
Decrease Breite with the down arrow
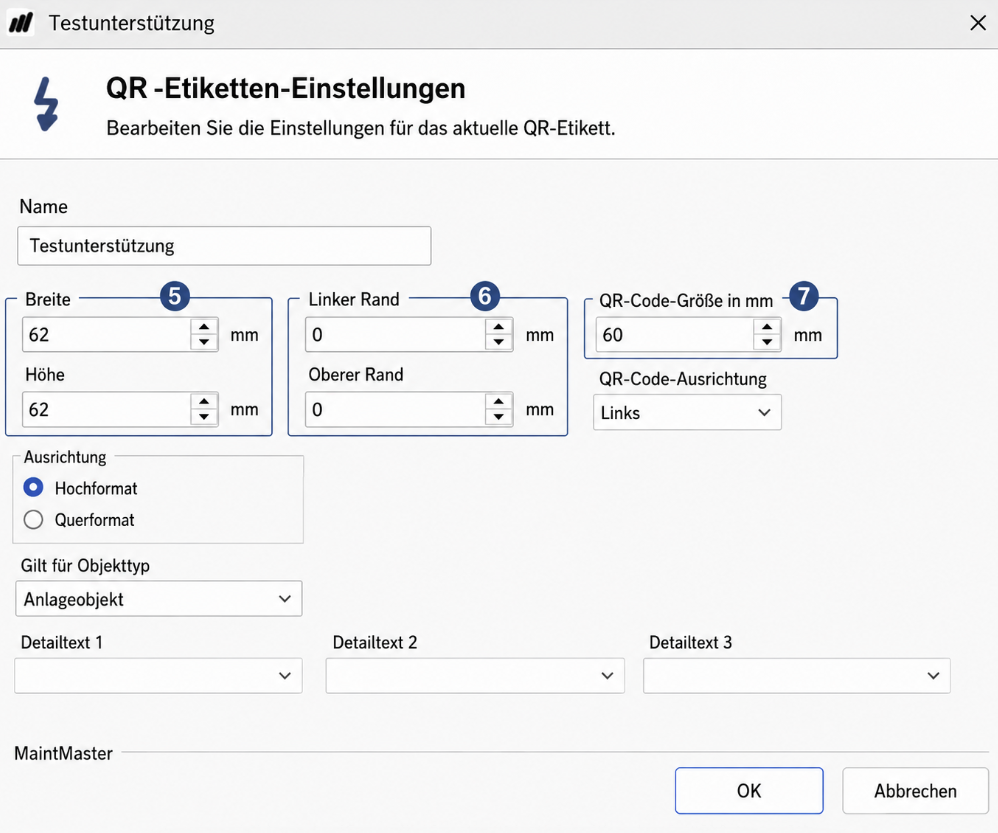[204, 342]
